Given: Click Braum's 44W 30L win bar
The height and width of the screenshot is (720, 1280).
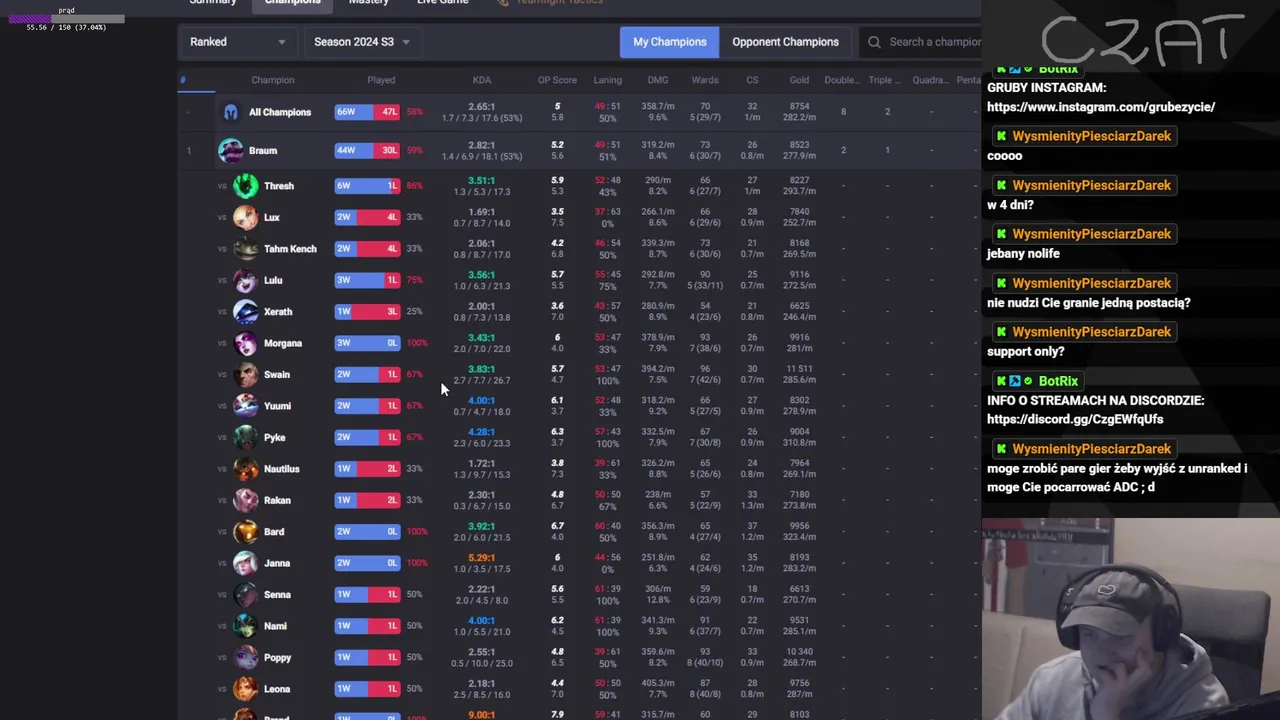Looking at the screenshot, I should click(367, 150).
